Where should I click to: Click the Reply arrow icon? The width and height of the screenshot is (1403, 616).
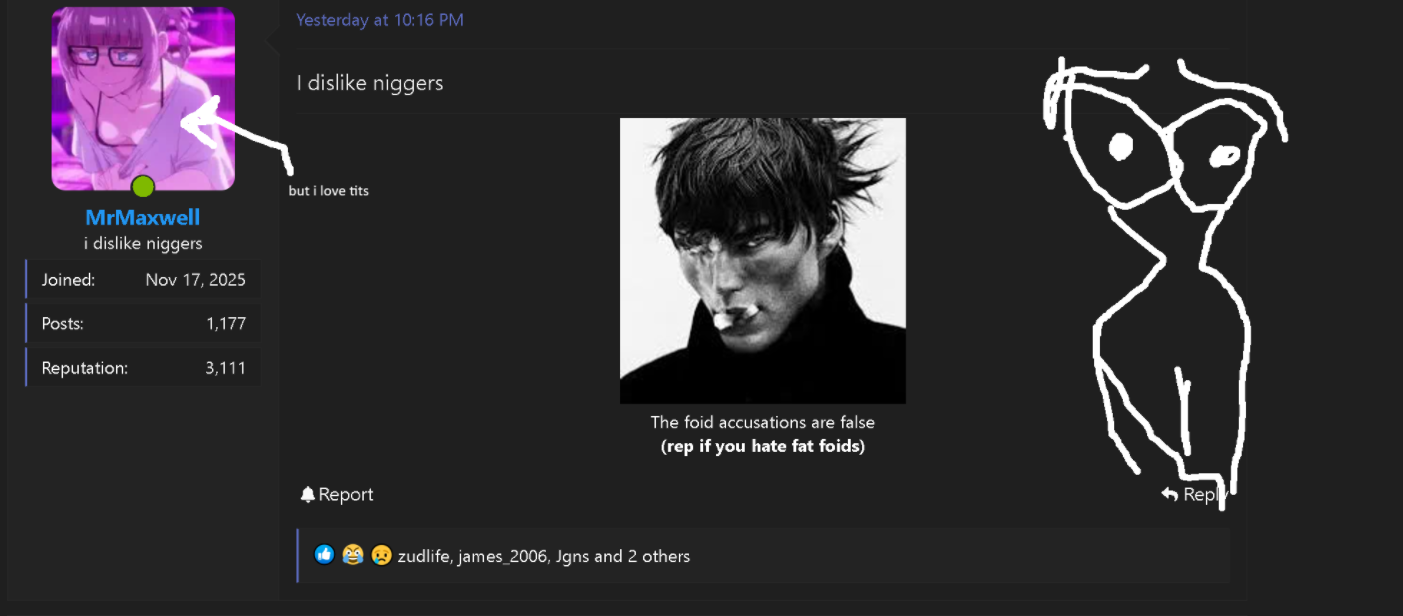coord(1169,494)
